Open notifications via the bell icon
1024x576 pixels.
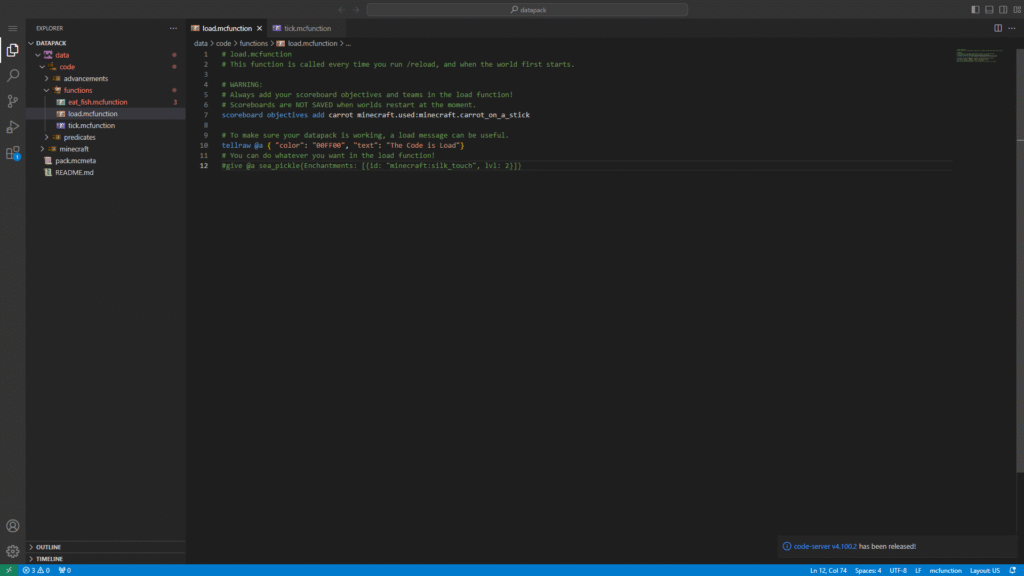click(x=1012, y=570)
